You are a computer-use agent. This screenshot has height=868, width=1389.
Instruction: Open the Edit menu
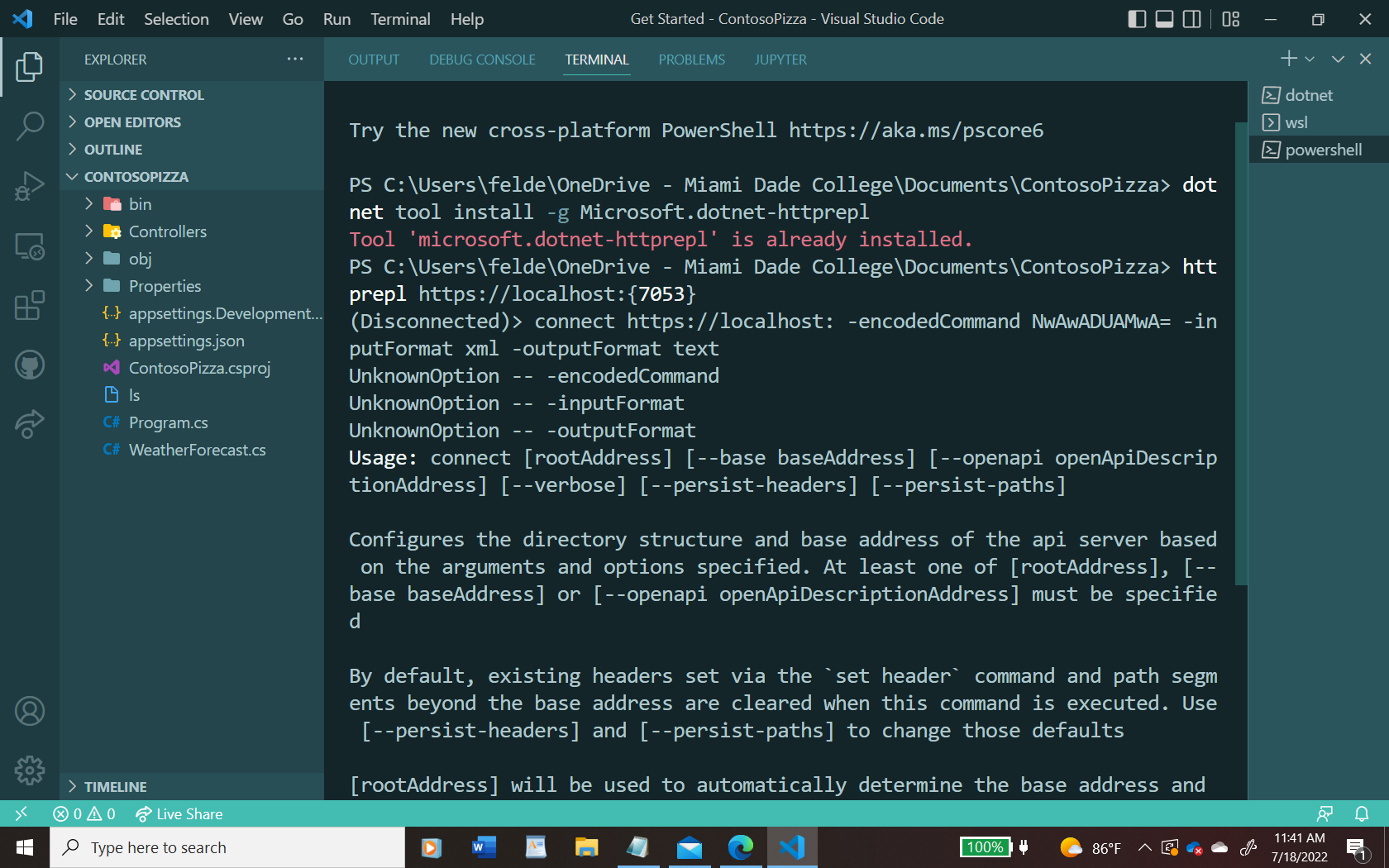tap(111, 19)
